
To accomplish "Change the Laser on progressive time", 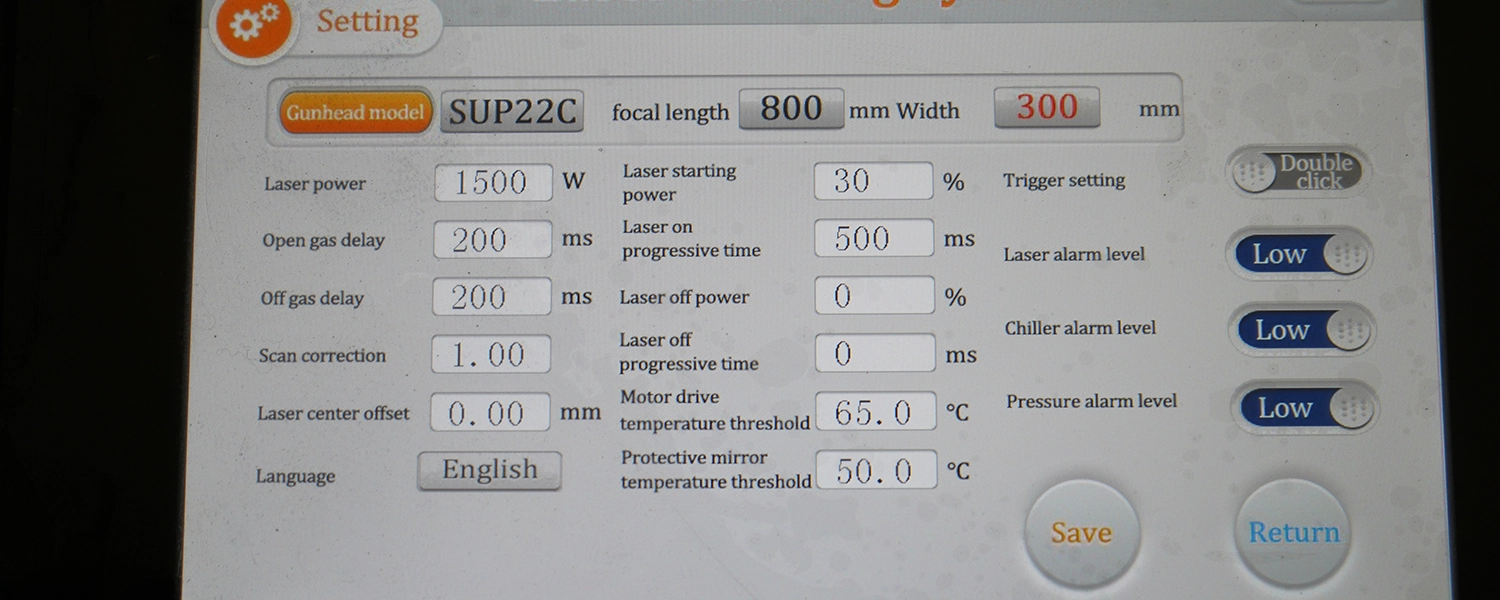I will [x=873, y=238].
